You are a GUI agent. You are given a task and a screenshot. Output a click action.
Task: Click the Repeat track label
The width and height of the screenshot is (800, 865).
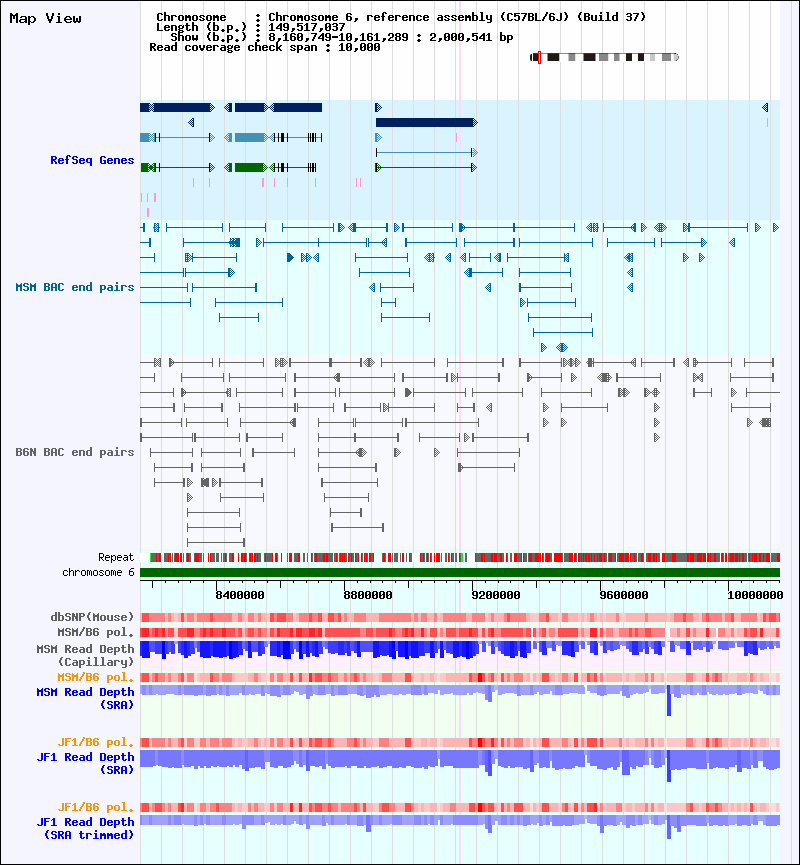tap(116, 557)
